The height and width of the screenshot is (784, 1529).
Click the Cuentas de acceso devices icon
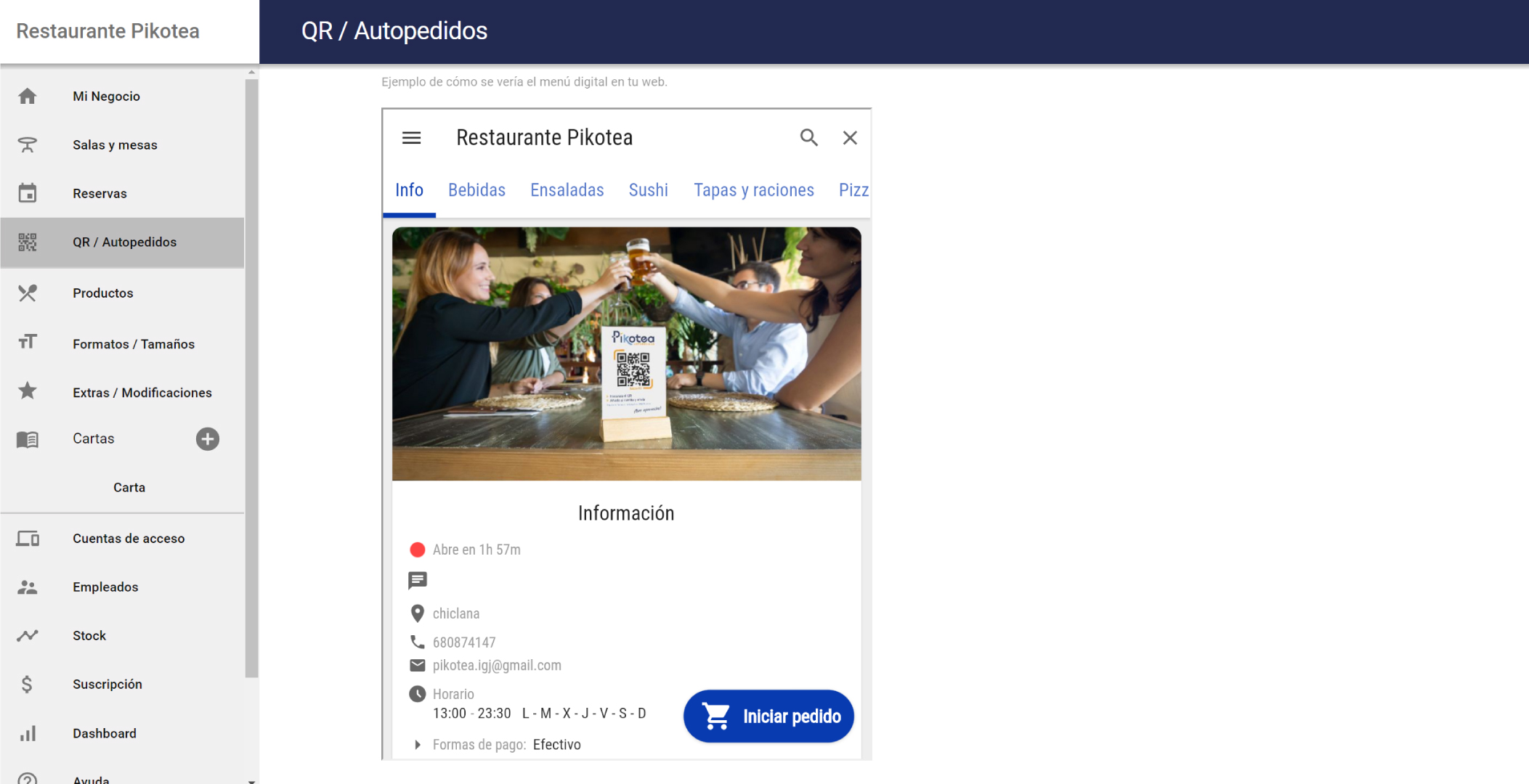(x=28, y=538)
